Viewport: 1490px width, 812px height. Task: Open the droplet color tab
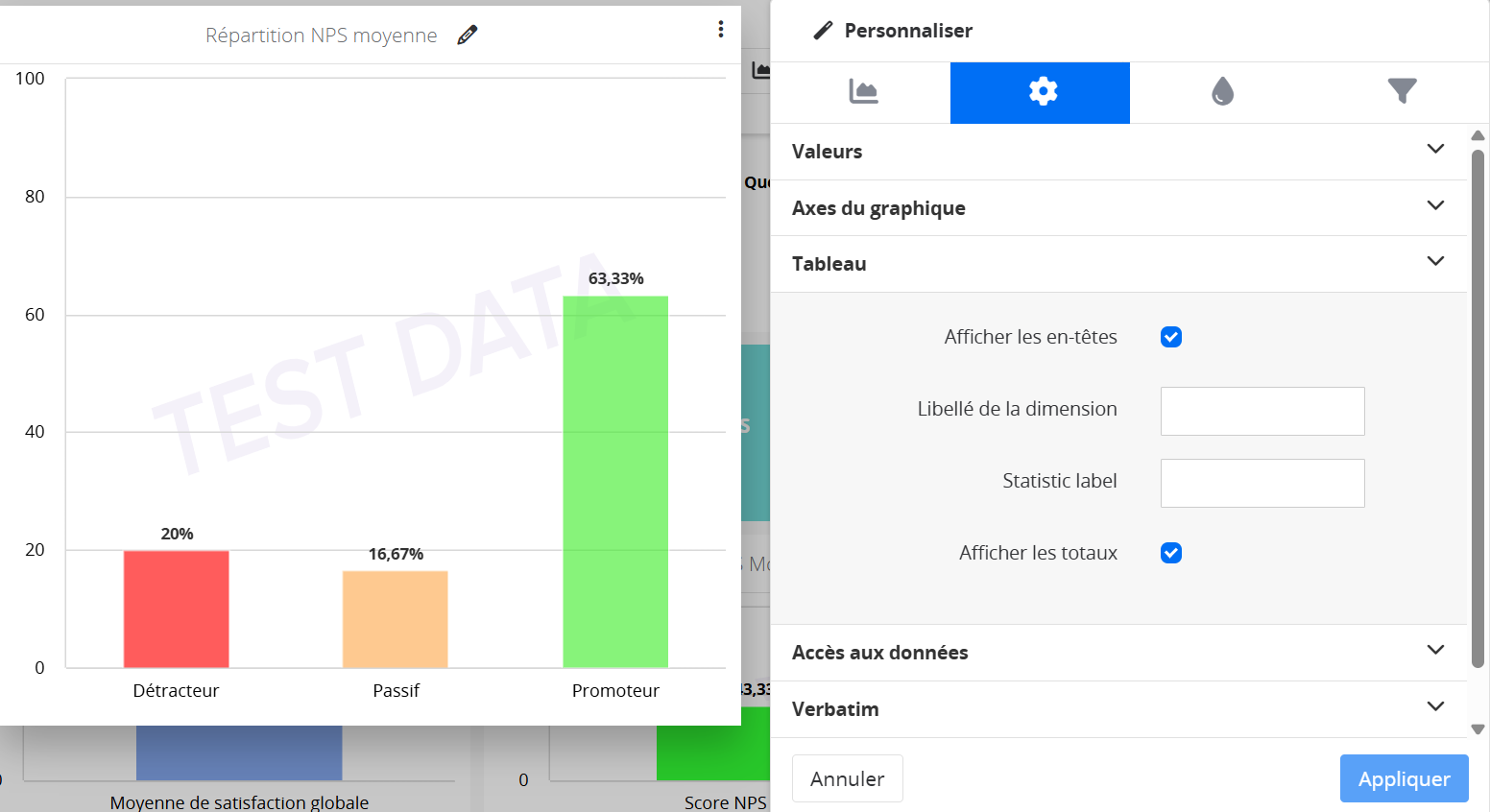1221,92
